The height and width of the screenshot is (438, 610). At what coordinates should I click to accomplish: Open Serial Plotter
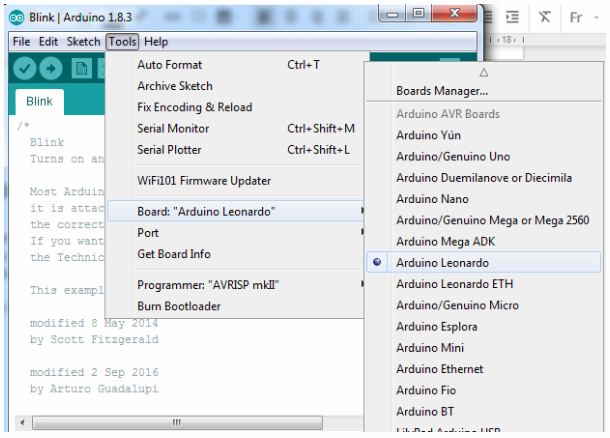coord(236,150)
